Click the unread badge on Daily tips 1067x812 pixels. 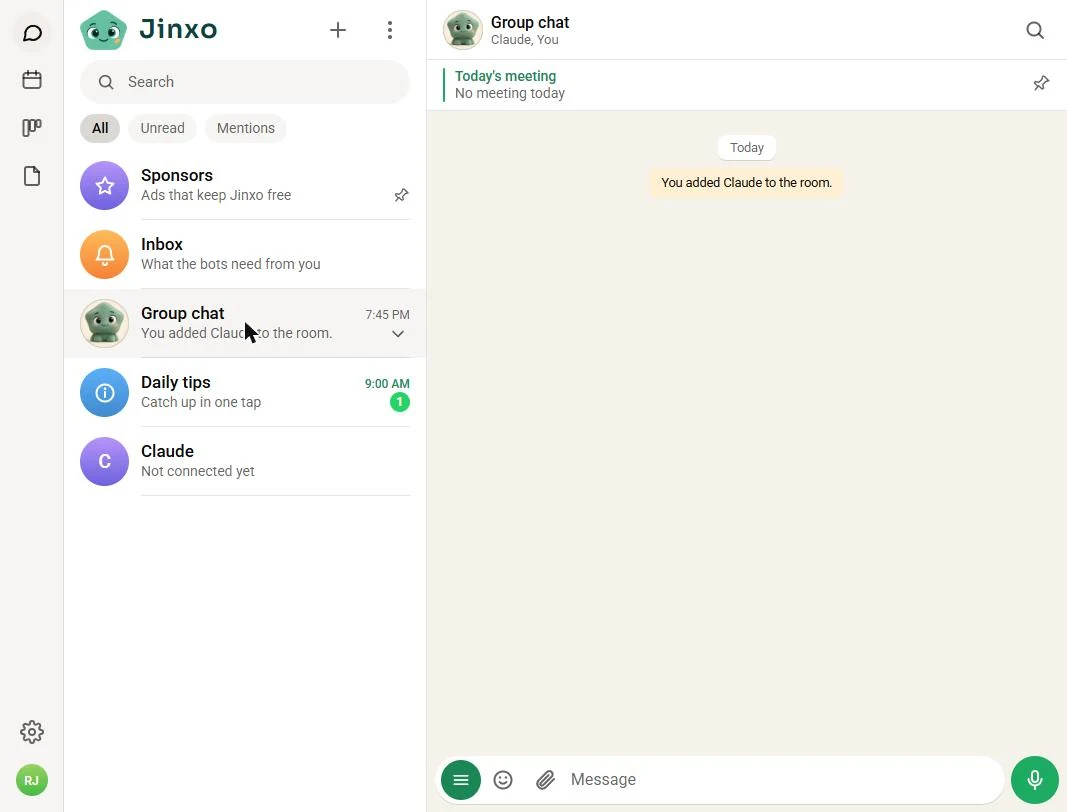pyautogui.click(x=399, y=402)
